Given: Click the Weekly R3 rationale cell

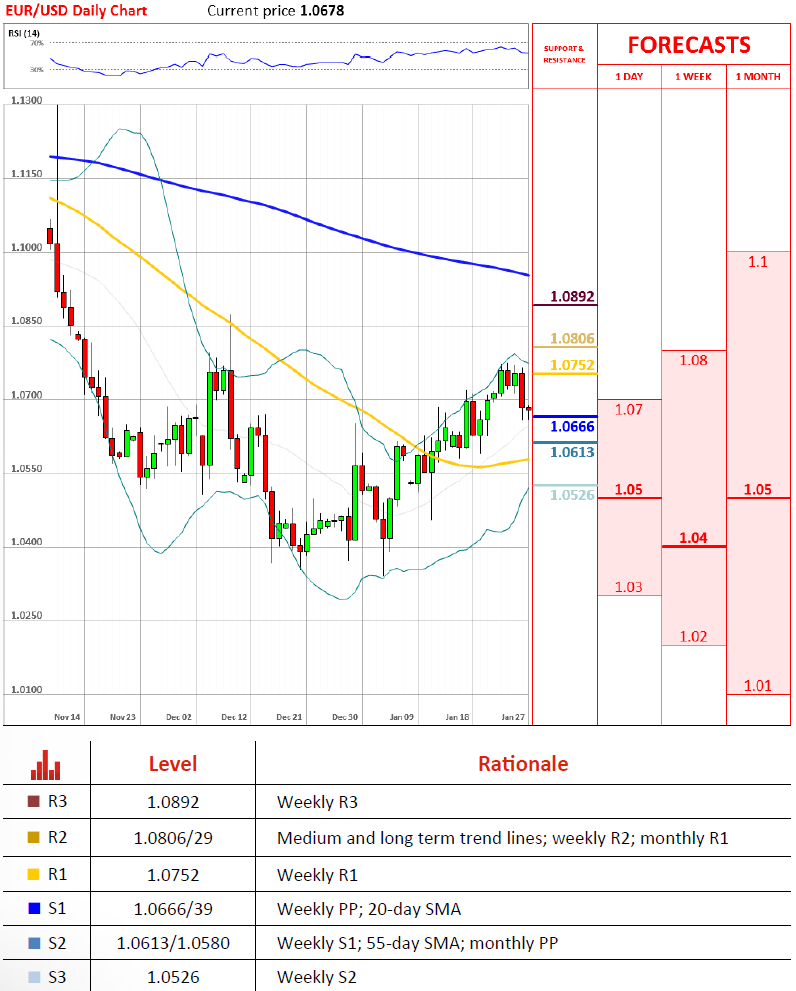Looking at the screenshot, I should (x=317, y=802).
